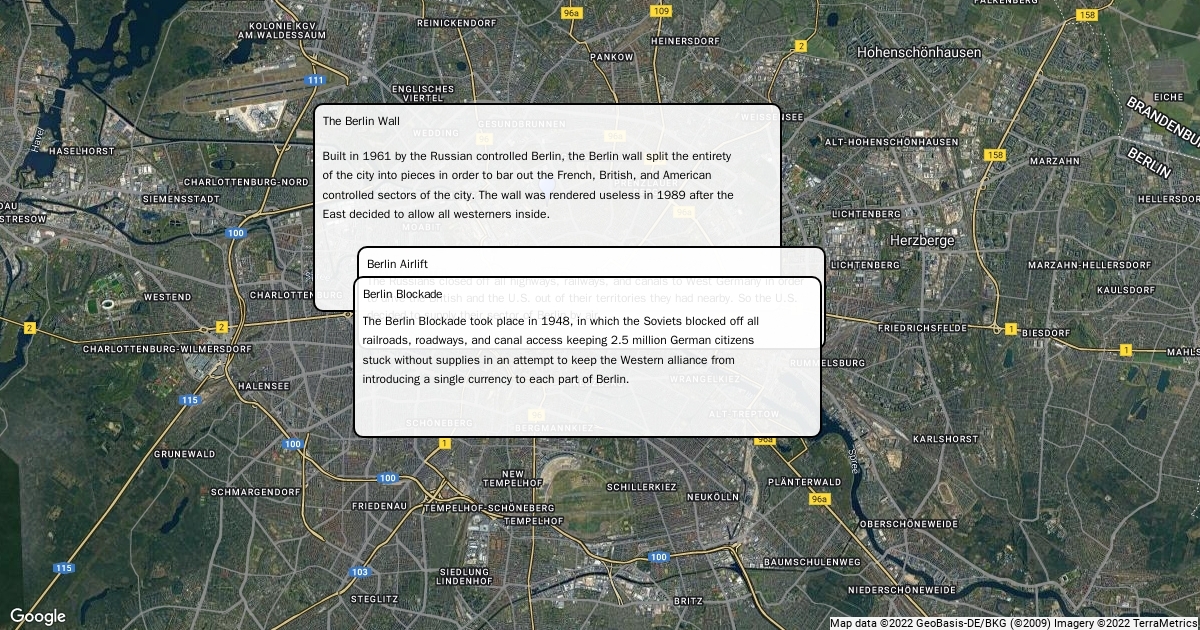
Task: Click the Kaulsdorf map label
Action: (x=1127, y=290)
